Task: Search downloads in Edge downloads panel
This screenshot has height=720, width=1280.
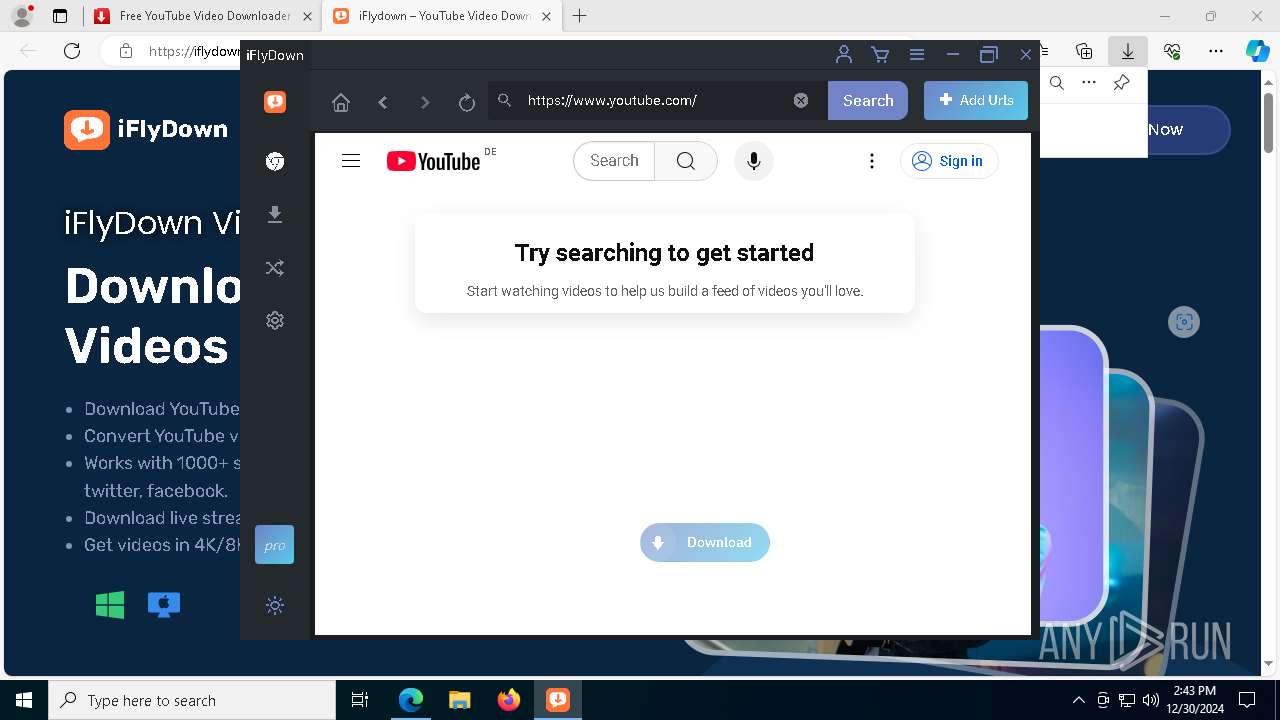Action: 1057,83
